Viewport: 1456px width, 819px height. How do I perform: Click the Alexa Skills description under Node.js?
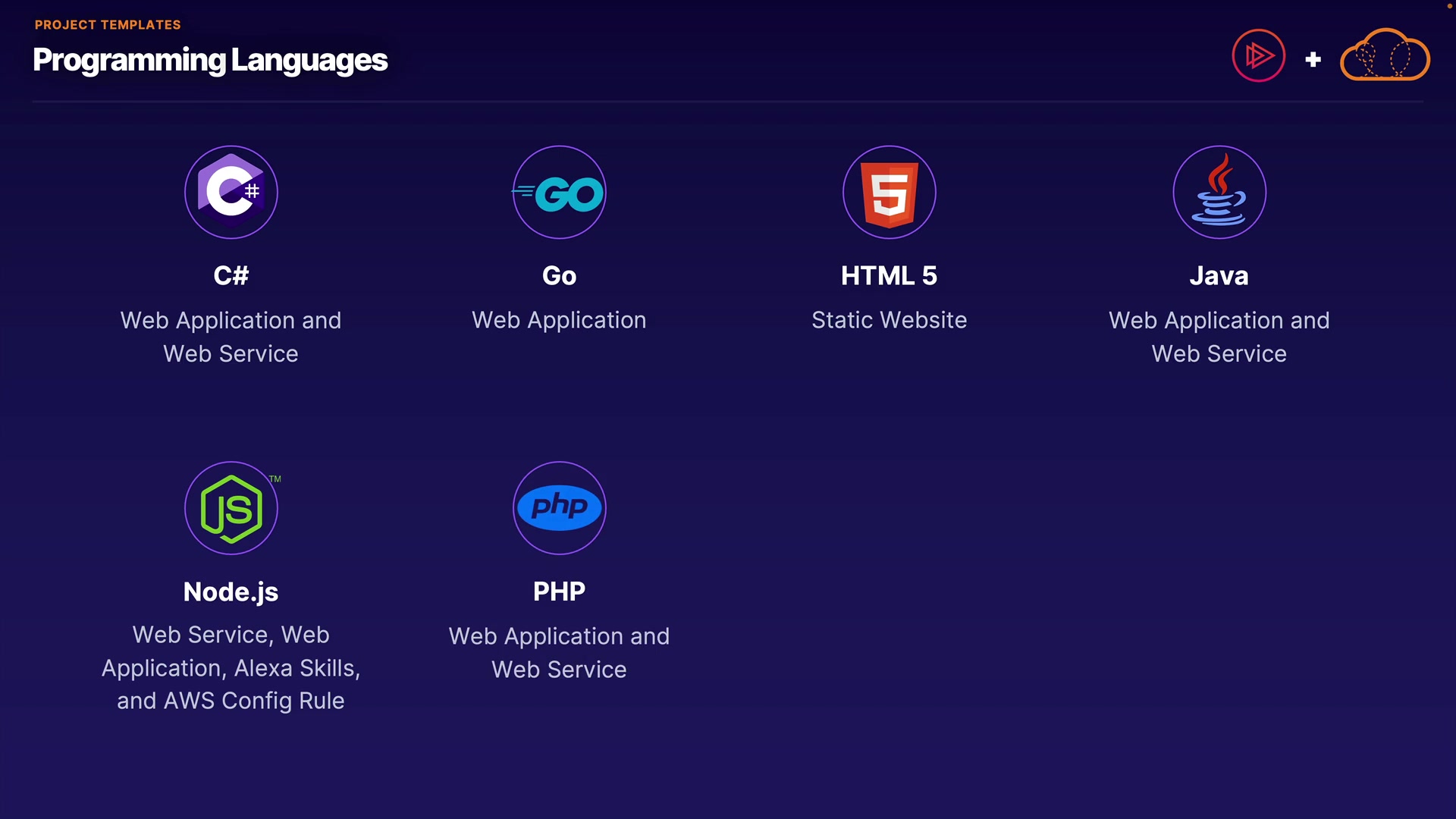coord(297,668)
